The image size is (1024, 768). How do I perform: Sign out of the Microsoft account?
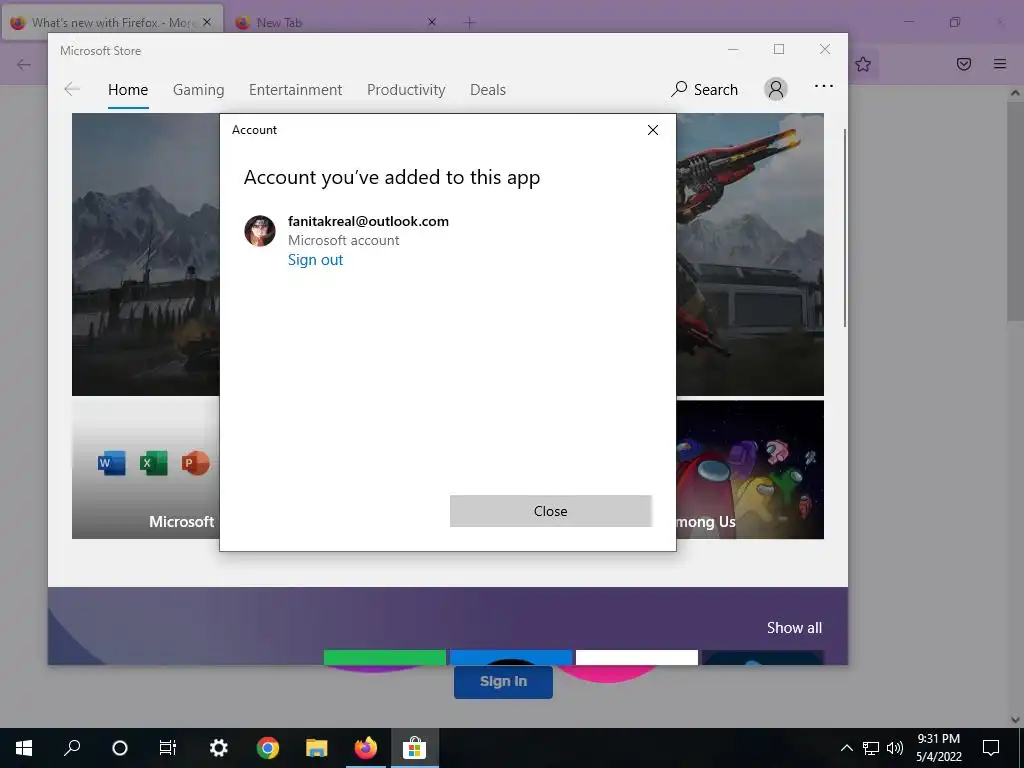315,260
